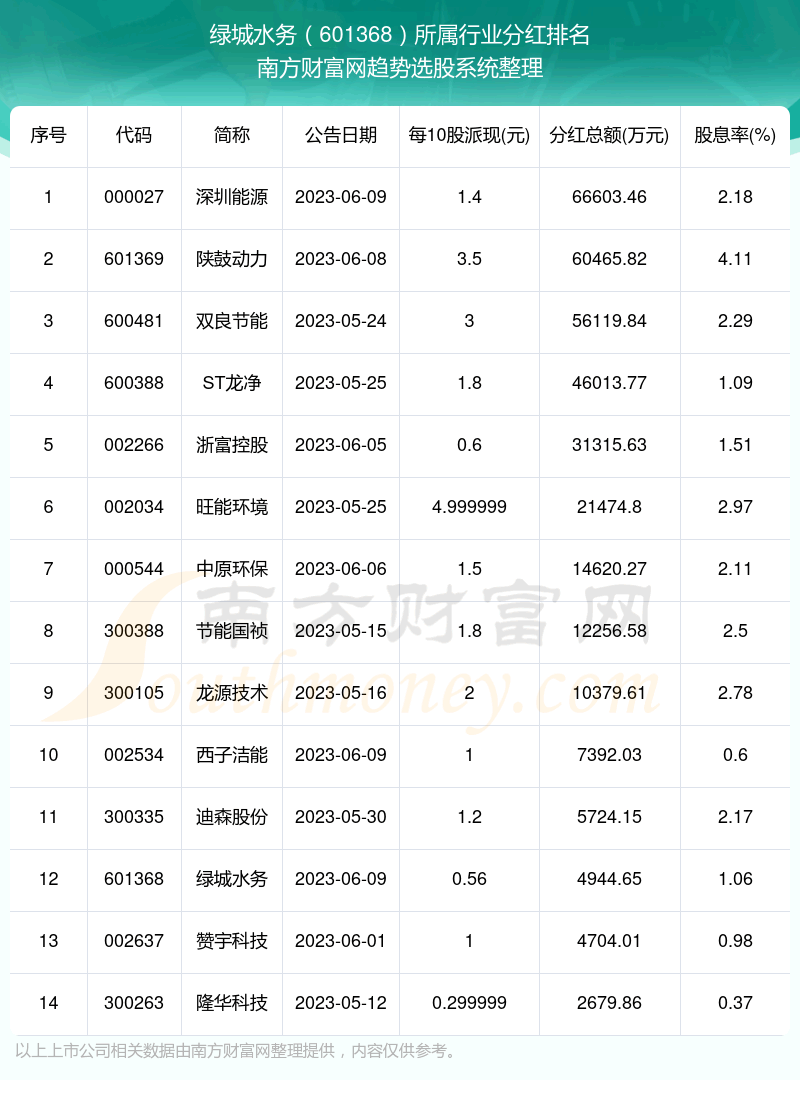Click stock name 陕鼓动力
800x1102 pixels.
(232, 259)
